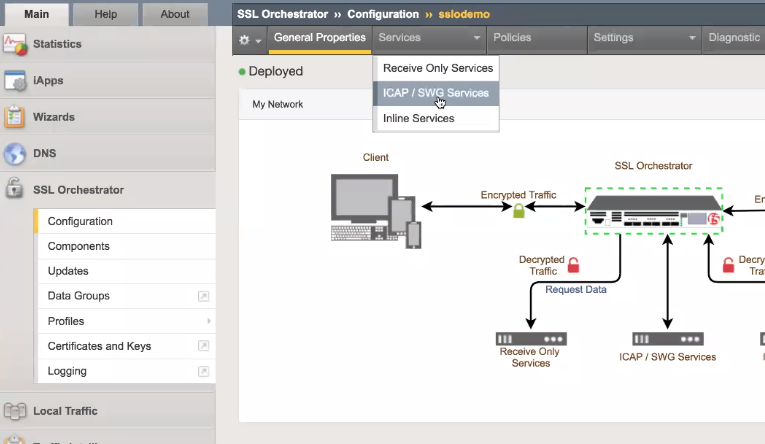Expand the Profiles submenu arrow
The width and height of the screenshot is (765, 444).
(209, 321)
